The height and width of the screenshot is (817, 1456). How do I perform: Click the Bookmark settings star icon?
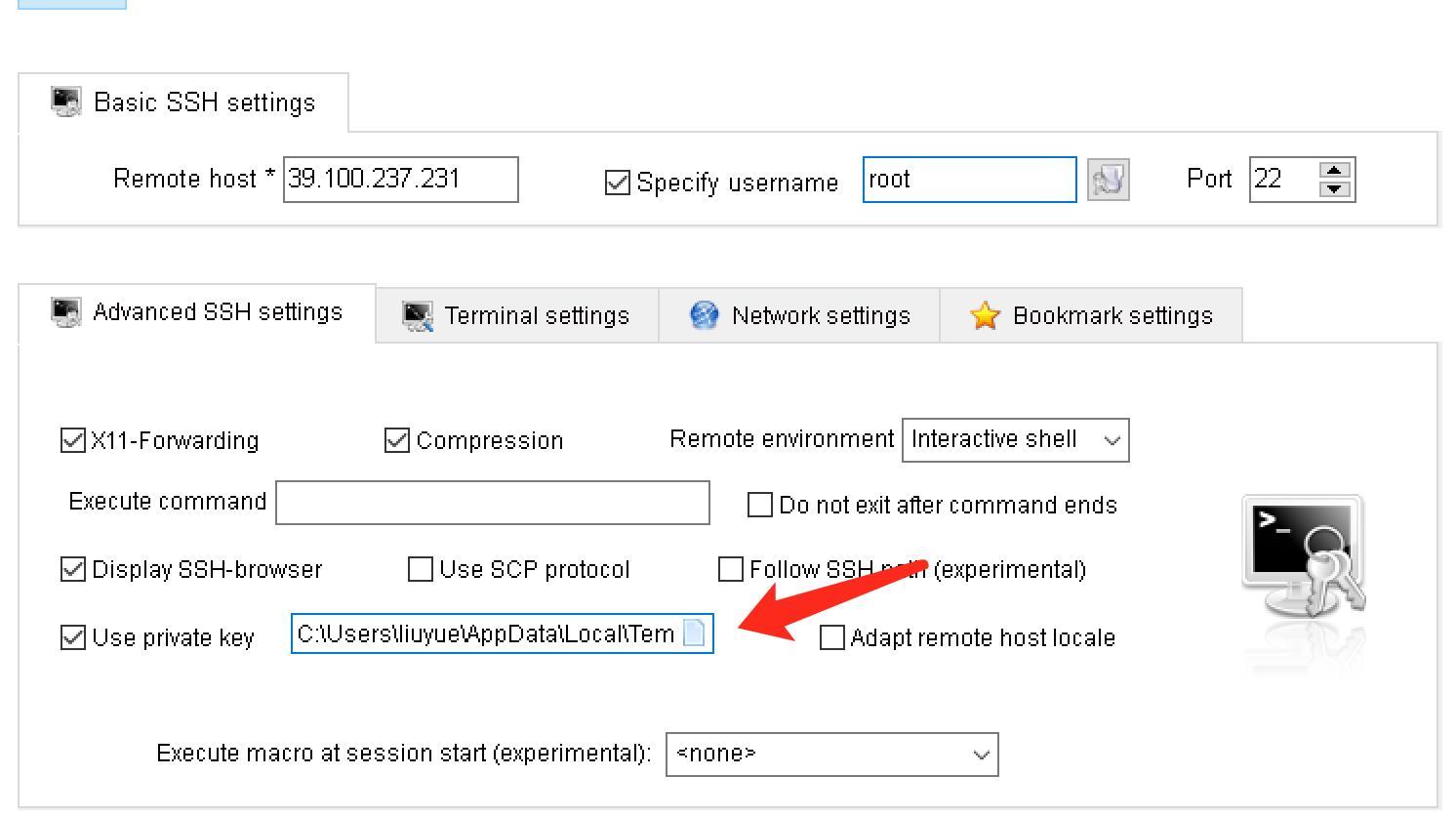(x=985, y=315)
